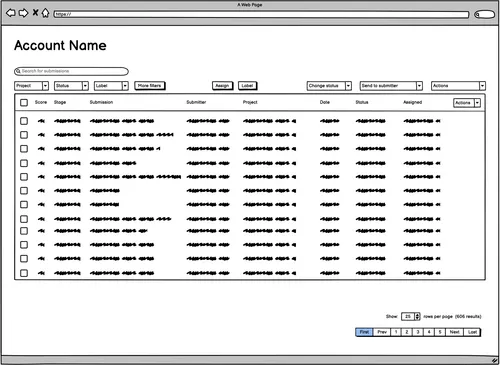Image resolution: width=500 pixels, height=365 pixels.
Task: Go to the Last page
Action: (x=472, y=332)
